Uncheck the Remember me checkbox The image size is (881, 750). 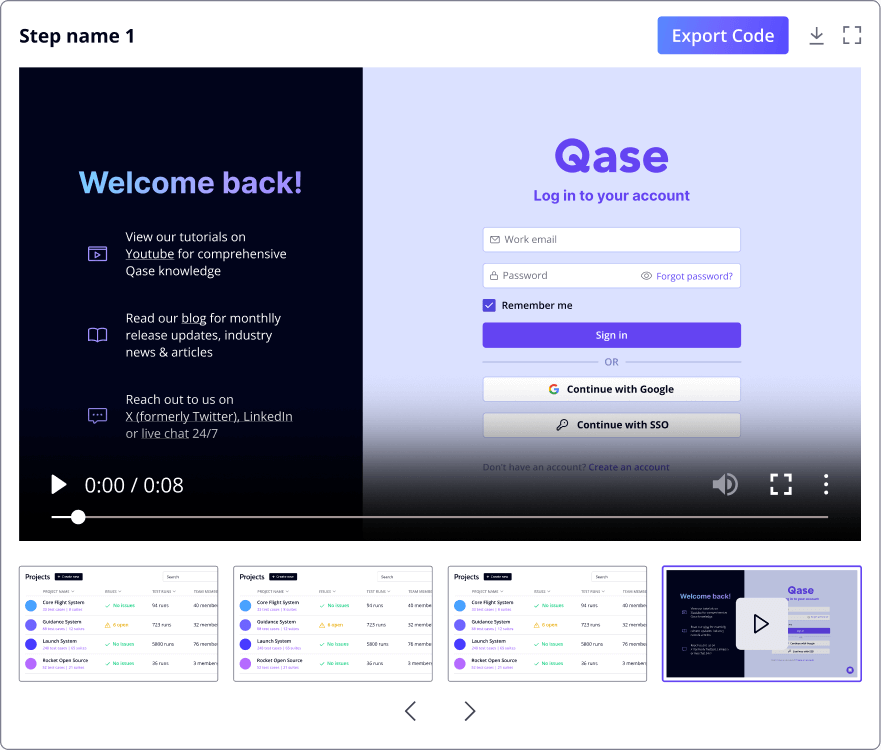point(489,305)
